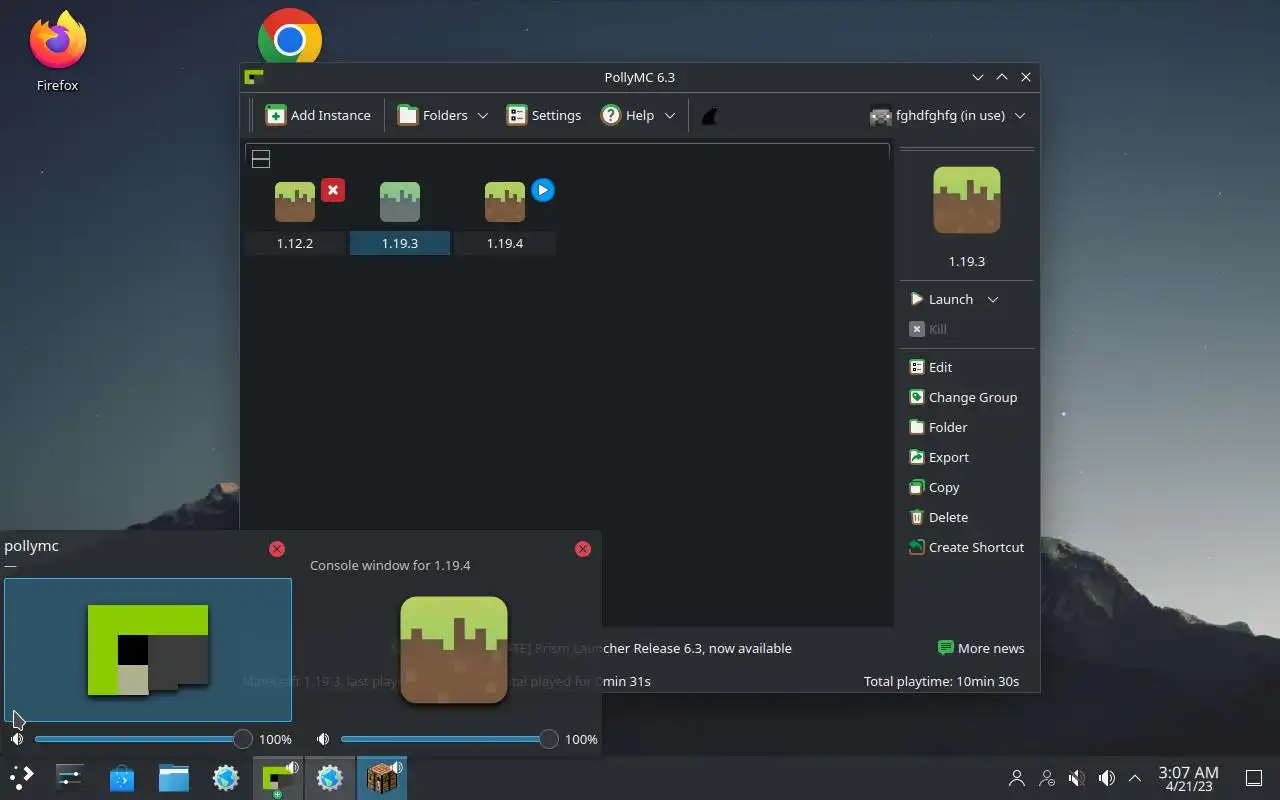
Task: Open Dolphin file manager in taskbar
Action: point(174,777)
